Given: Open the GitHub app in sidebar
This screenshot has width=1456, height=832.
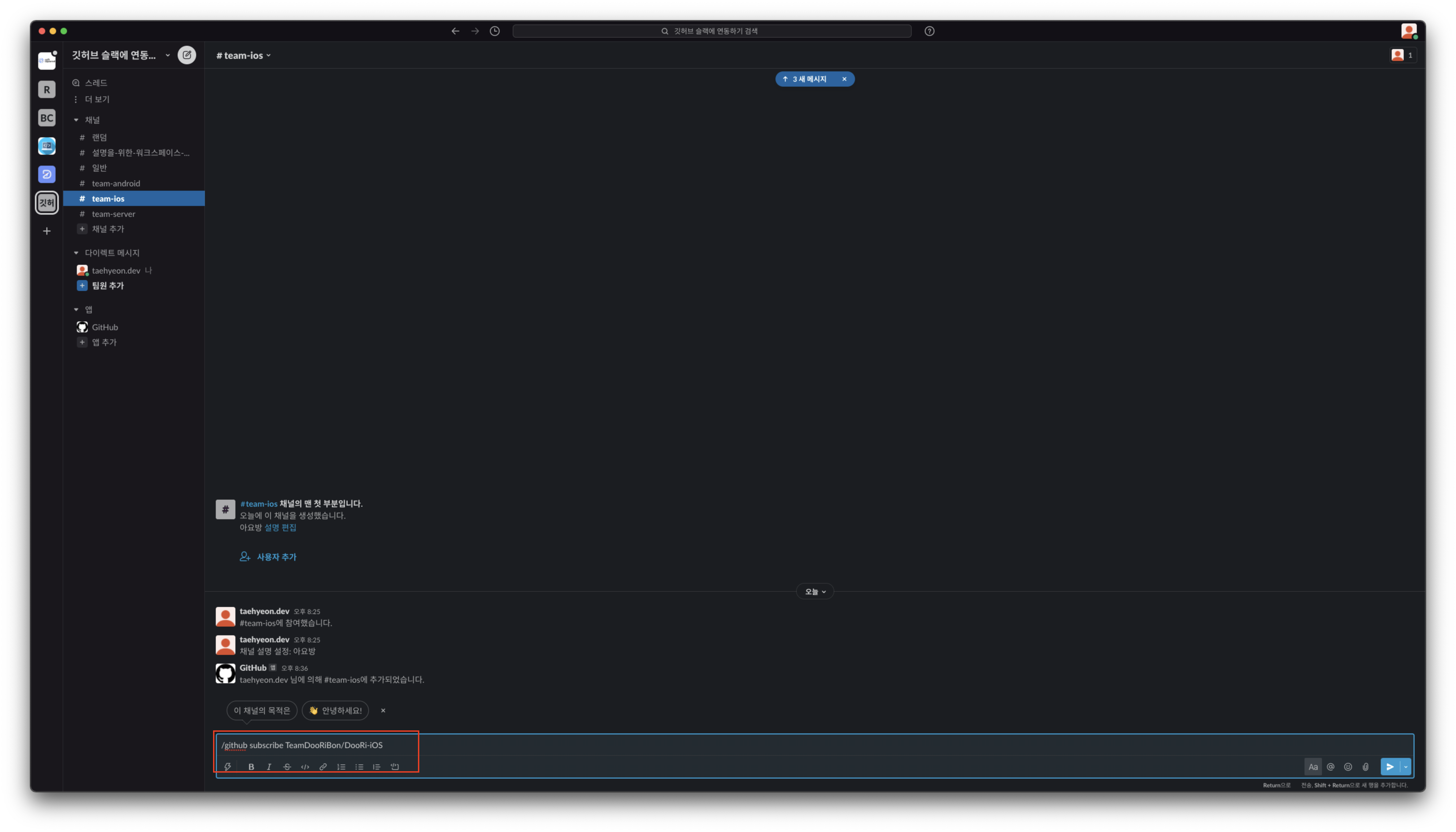Looking at the screenshot, I should click(x=105, y=327).
